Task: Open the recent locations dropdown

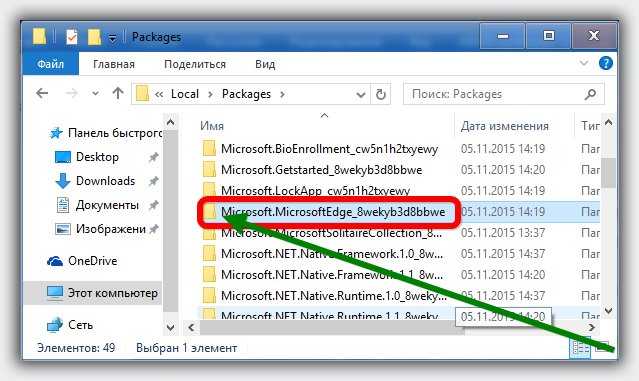Action: point(95,94)
